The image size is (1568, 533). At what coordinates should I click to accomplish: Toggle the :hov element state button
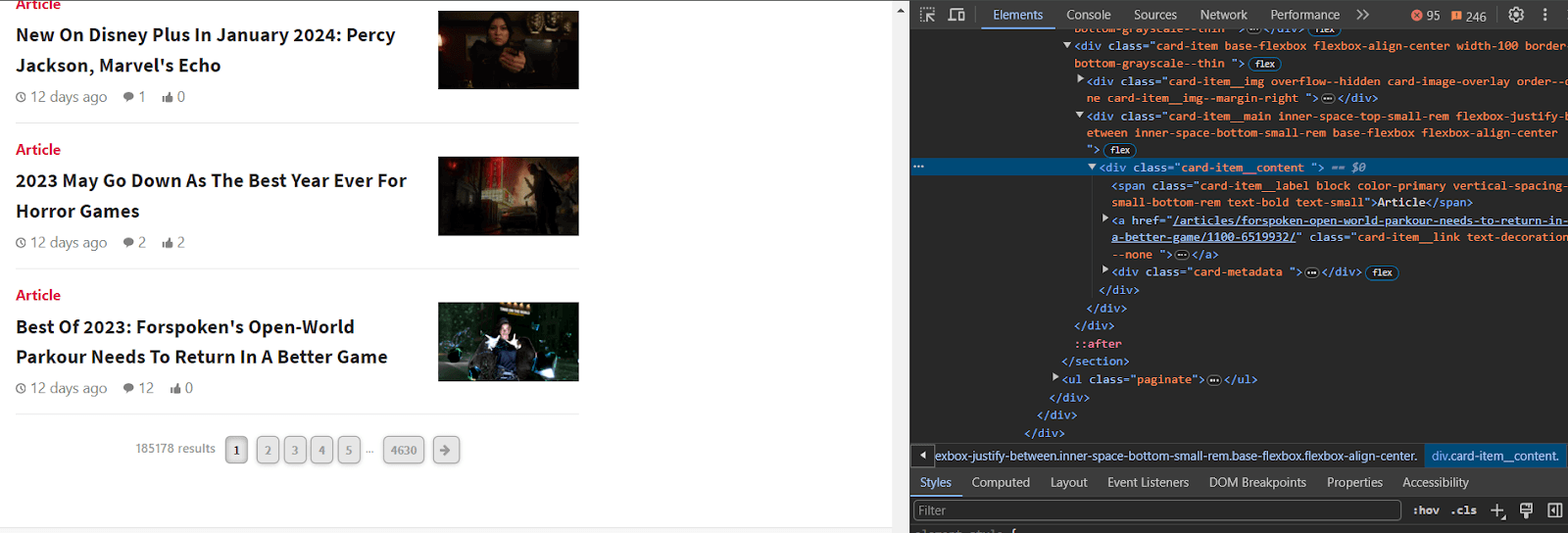click(x=1426, y=510)
